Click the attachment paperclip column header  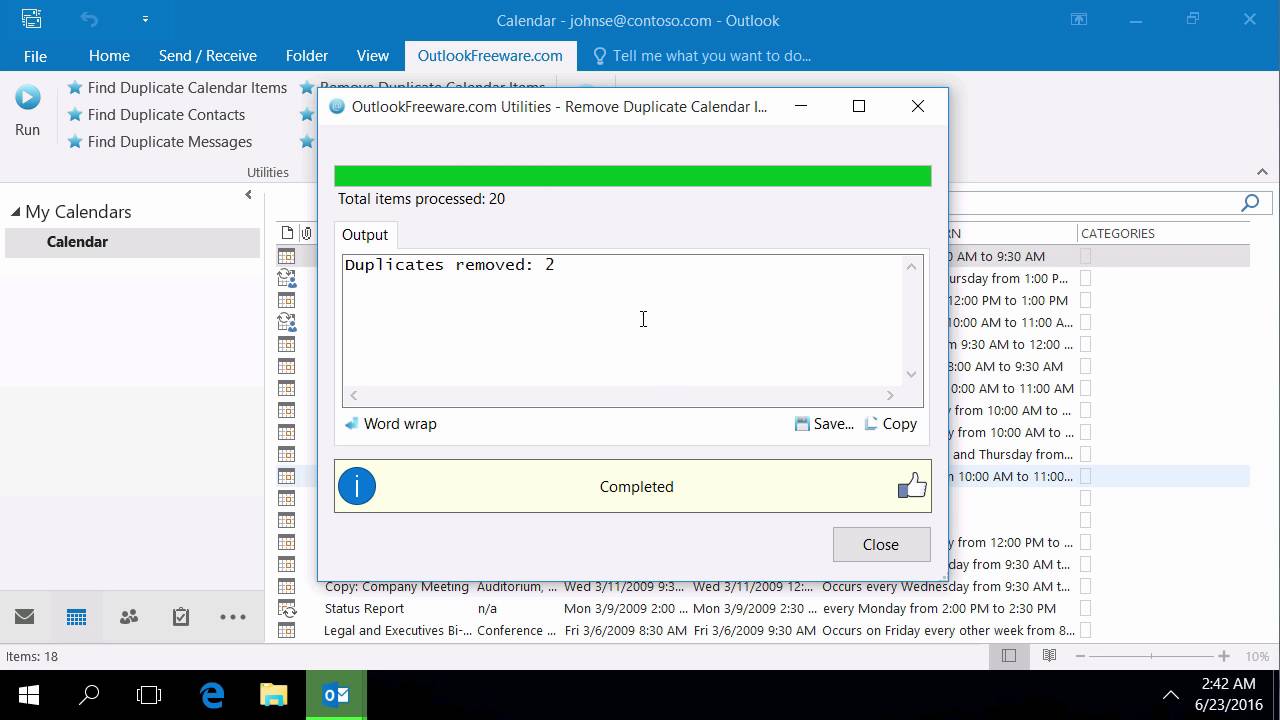pos(306,233)
